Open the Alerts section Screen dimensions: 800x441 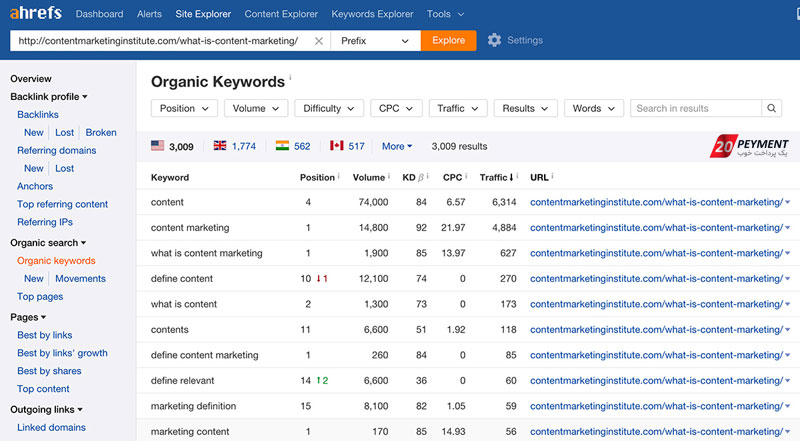[x=149, y=14]
